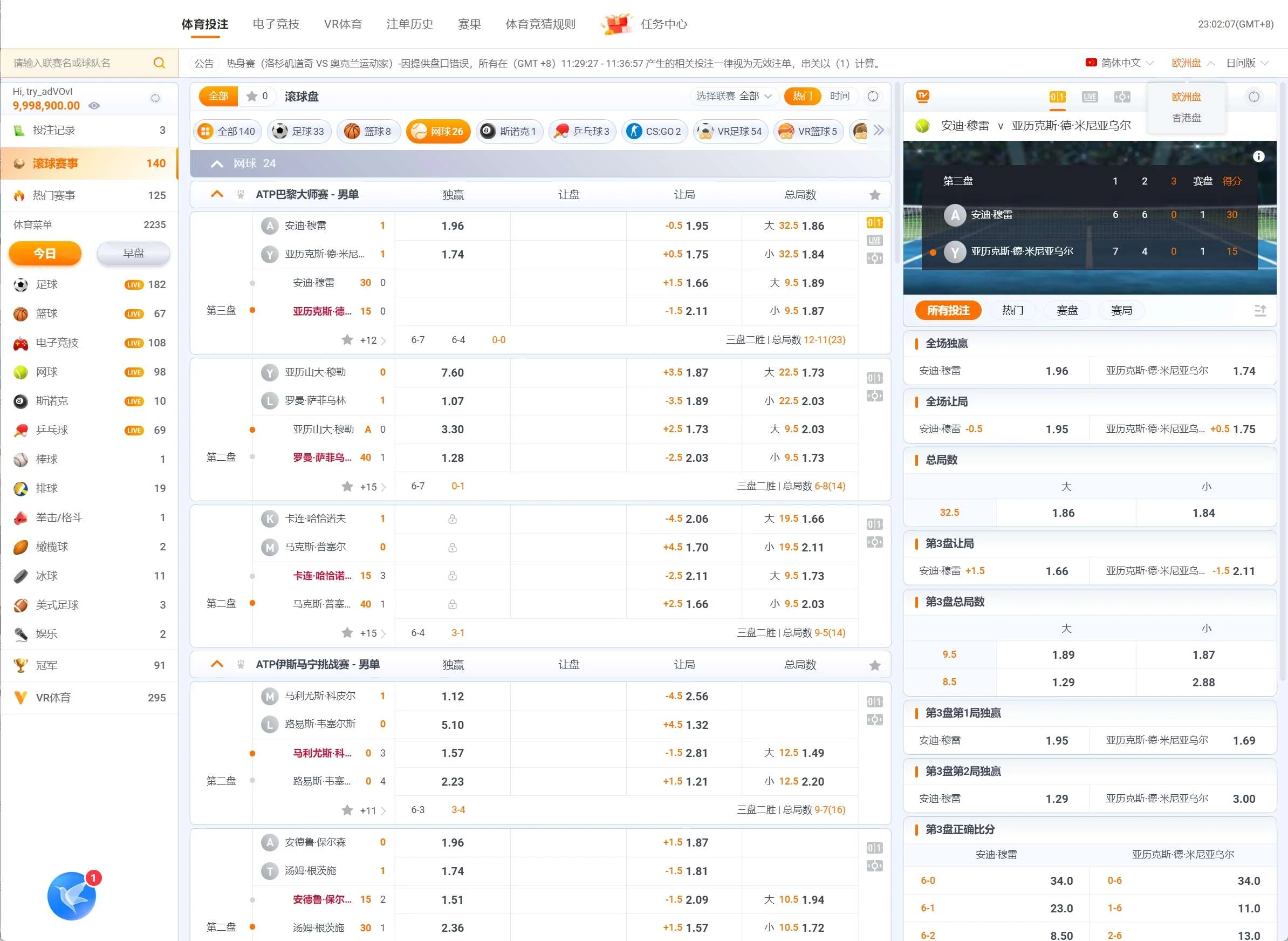Click the refresh icon beside 时间 sort
The image size is (1288, 941).
[x=872, y=96]
